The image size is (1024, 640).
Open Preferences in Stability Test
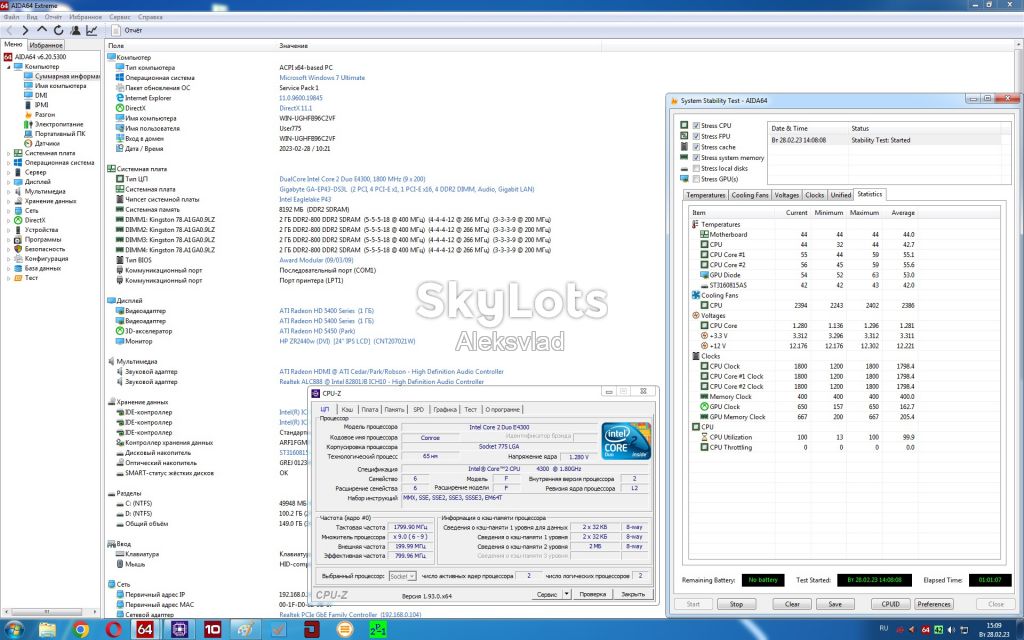coord(934,604)
